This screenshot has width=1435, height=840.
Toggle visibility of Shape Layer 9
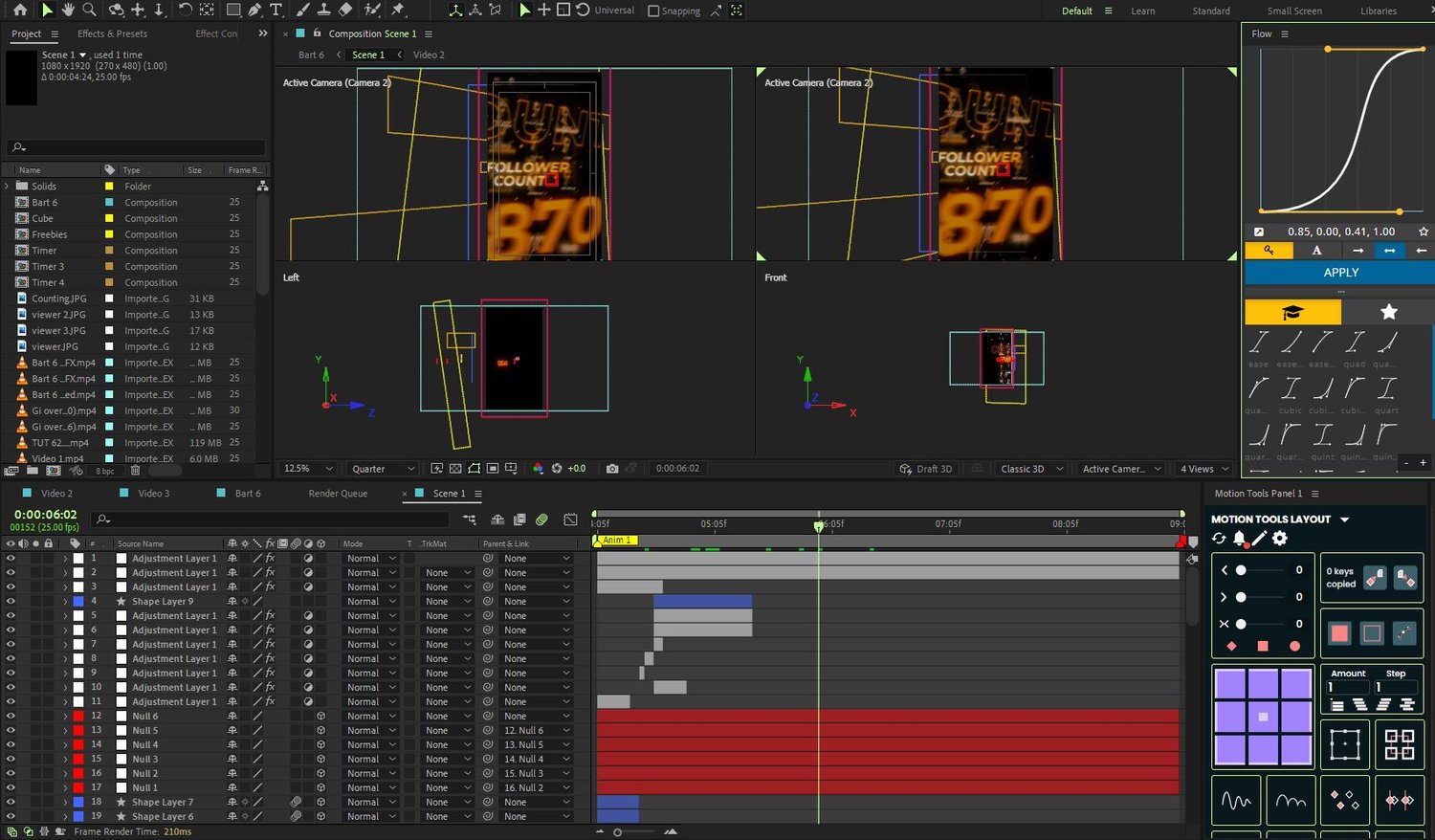pyautogui.click(x=11, y=601)
